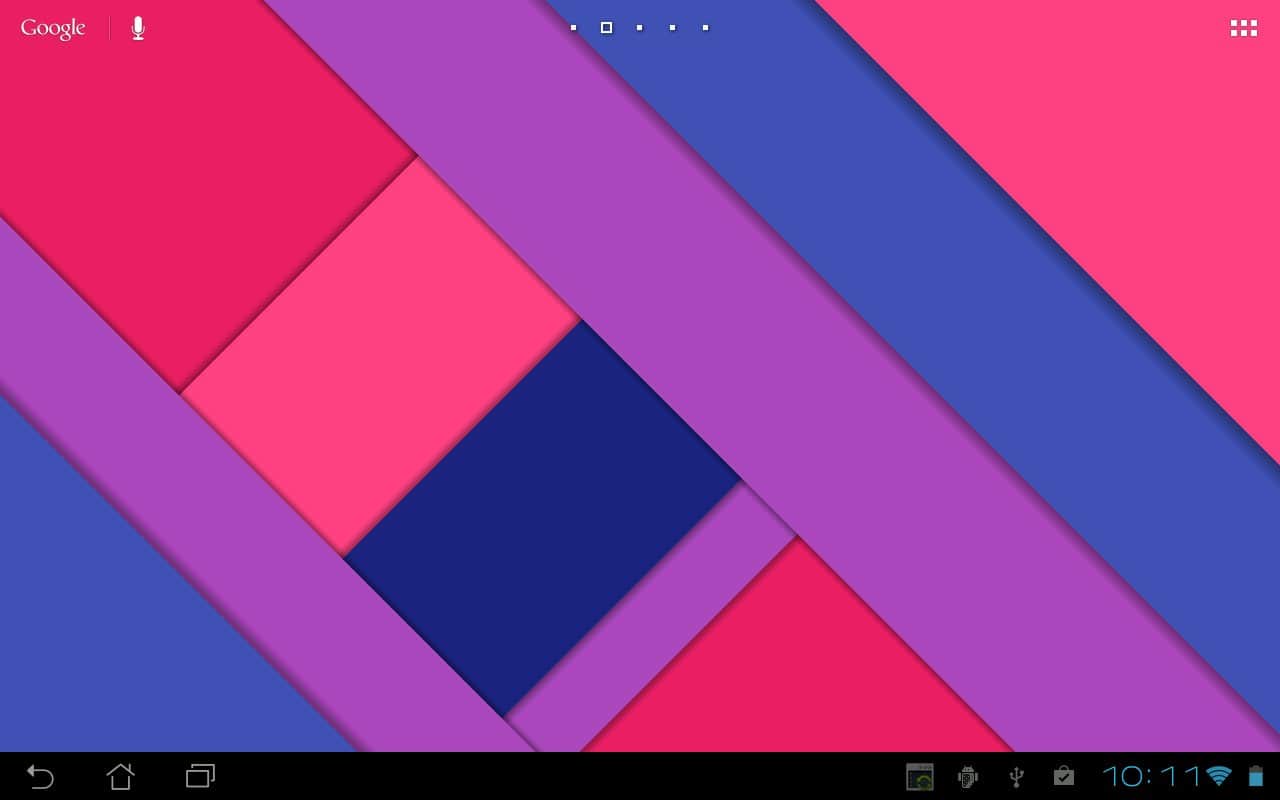Start voice search with the microphone icon
The height and width of the screenshot is (800, 1280).
tap(138, 28)
